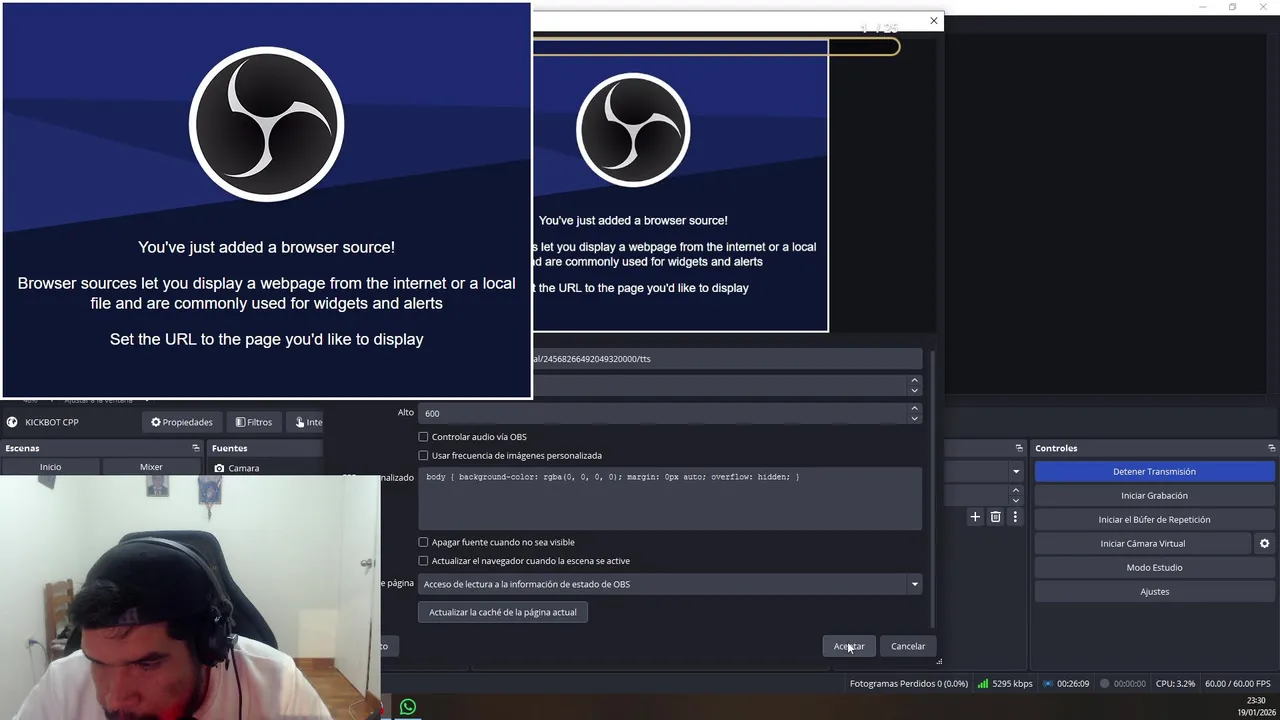The height and width of the screenshot is (720, 1280).
Task: Click the Cancelar button
Action: (908, 646)
